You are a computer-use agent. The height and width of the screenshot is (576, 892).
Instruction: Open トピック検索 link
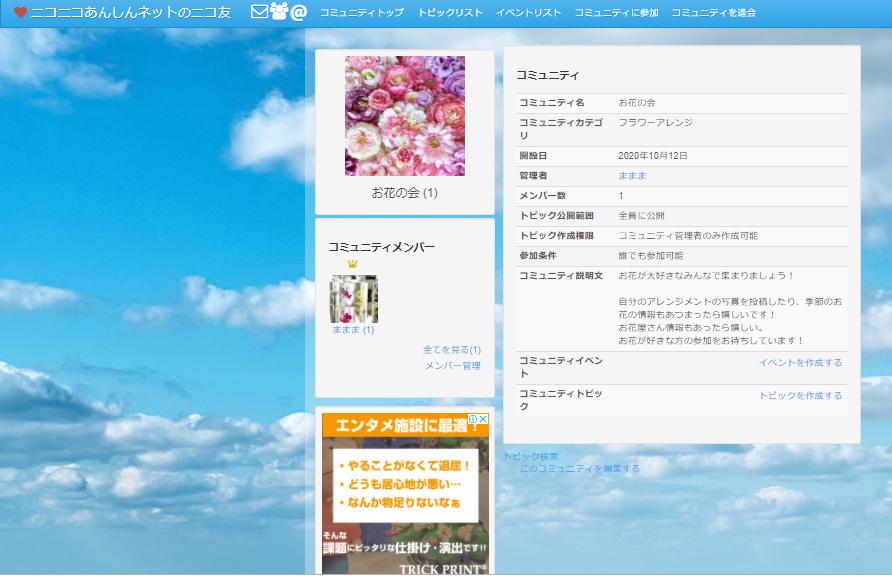click(531, 457)
